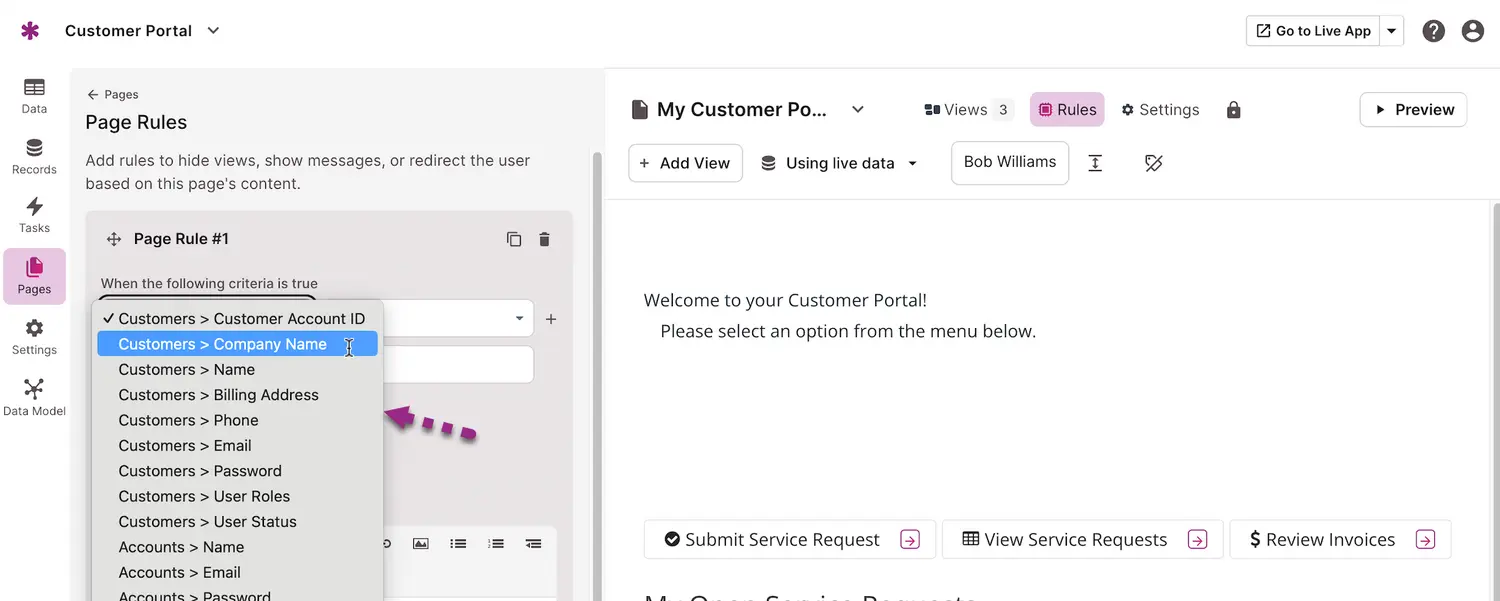Open the Data Model section
Viewport: 1500px width, 601px height.
click(34, 397)
